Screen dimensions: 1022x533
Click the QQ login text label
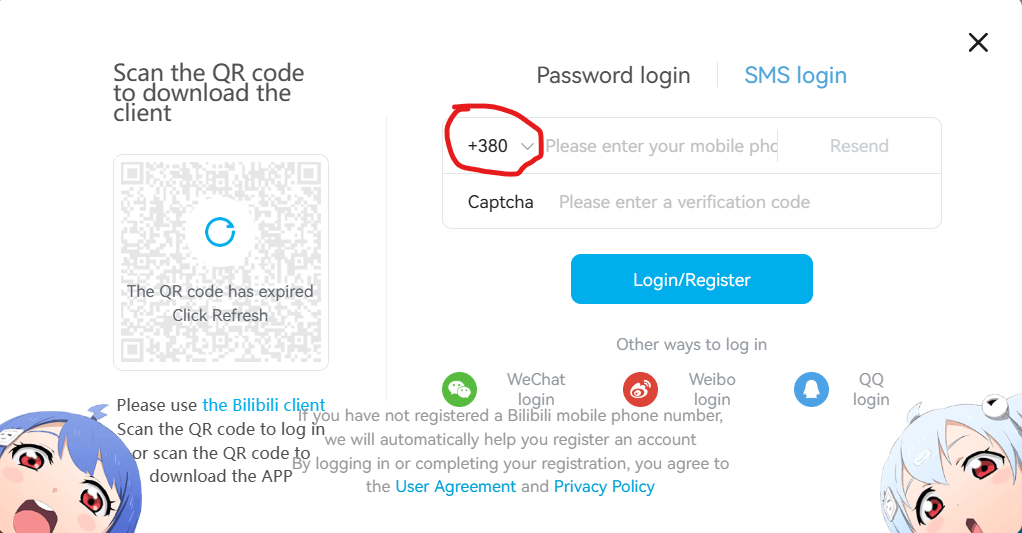coord(871,389)
